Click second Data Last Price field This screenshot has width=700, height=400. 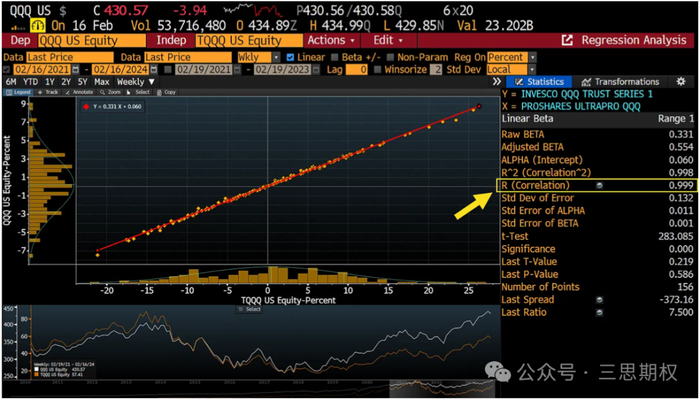point(188,57)
